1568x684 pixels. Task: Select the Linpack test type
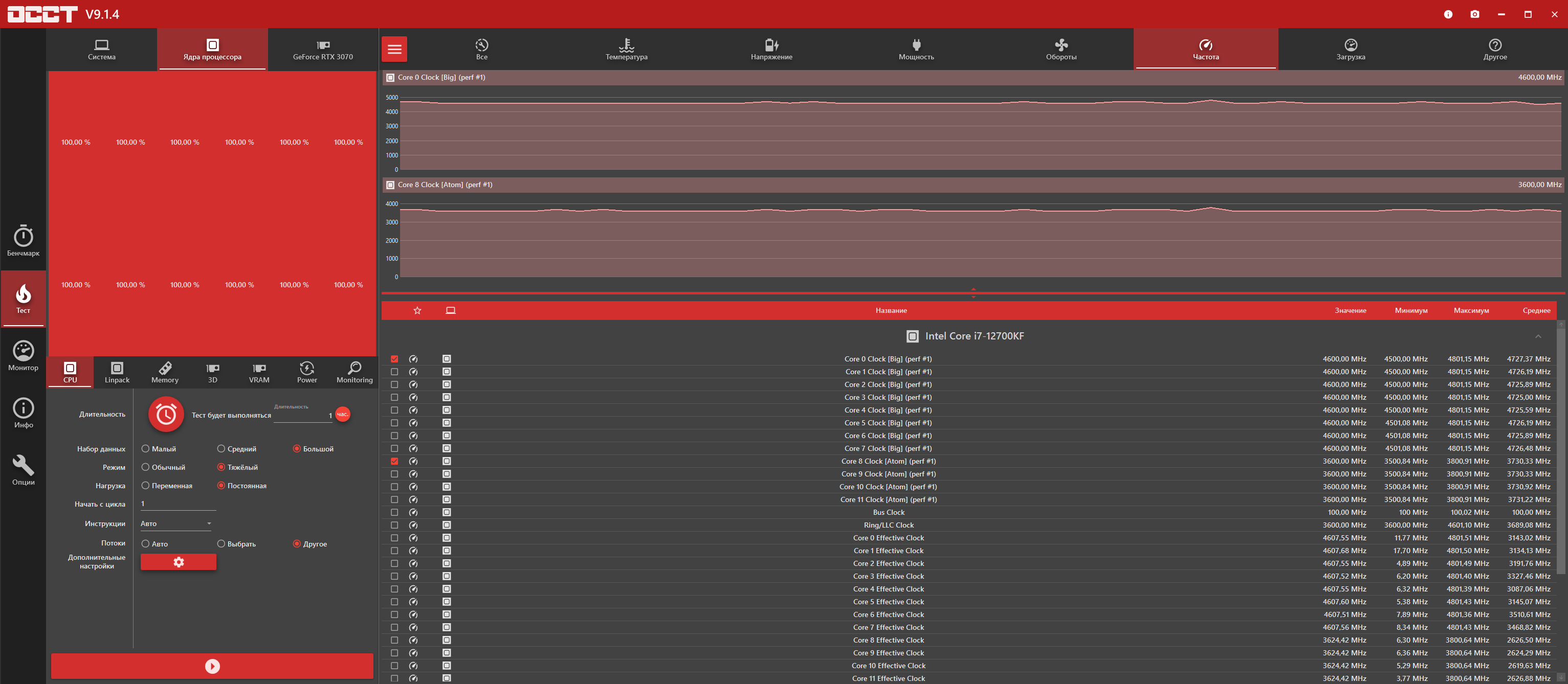click(x=117, y=372)
